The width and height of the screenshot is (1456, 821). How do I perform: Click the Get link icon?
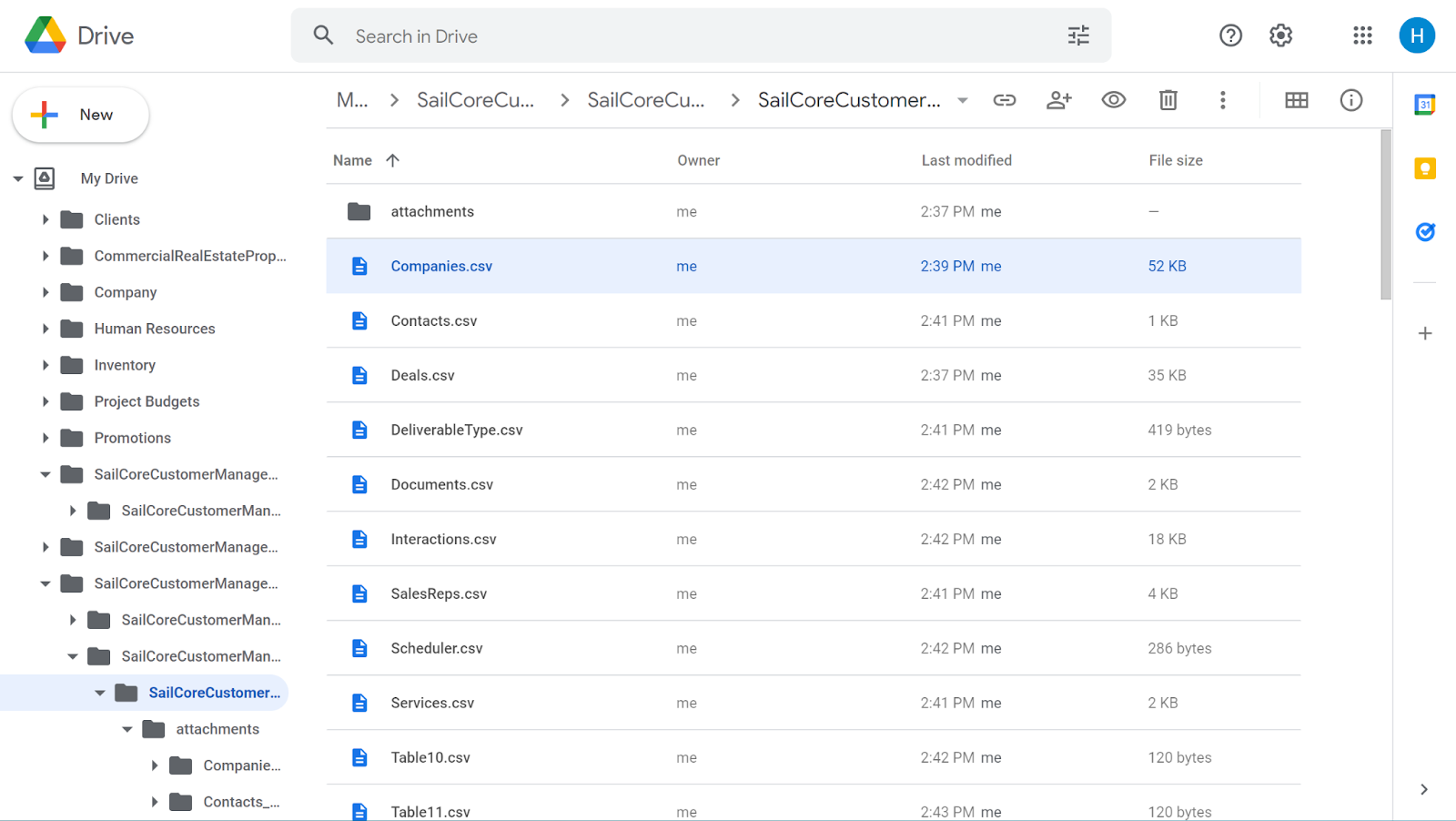(x=1004, y=100)
